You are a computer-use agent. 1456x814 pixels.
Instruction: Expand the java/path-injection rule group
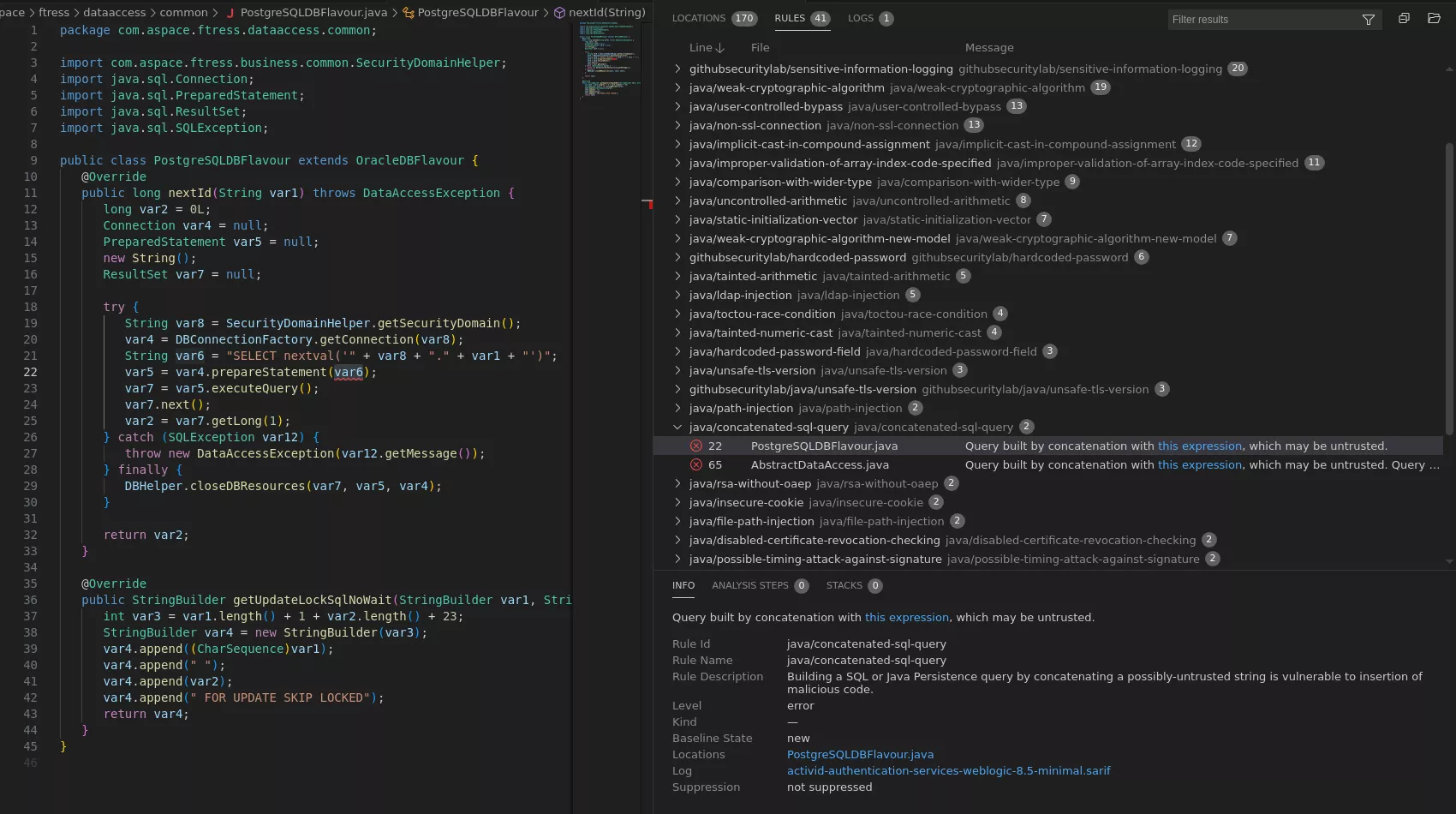pos(677,409)
